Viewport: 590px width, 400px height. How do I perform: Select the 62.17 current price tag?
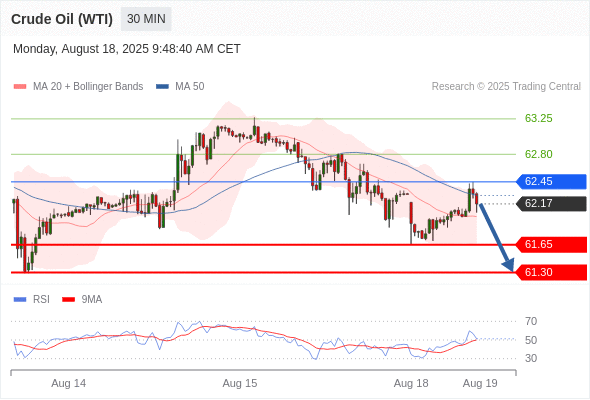(551, 204)
